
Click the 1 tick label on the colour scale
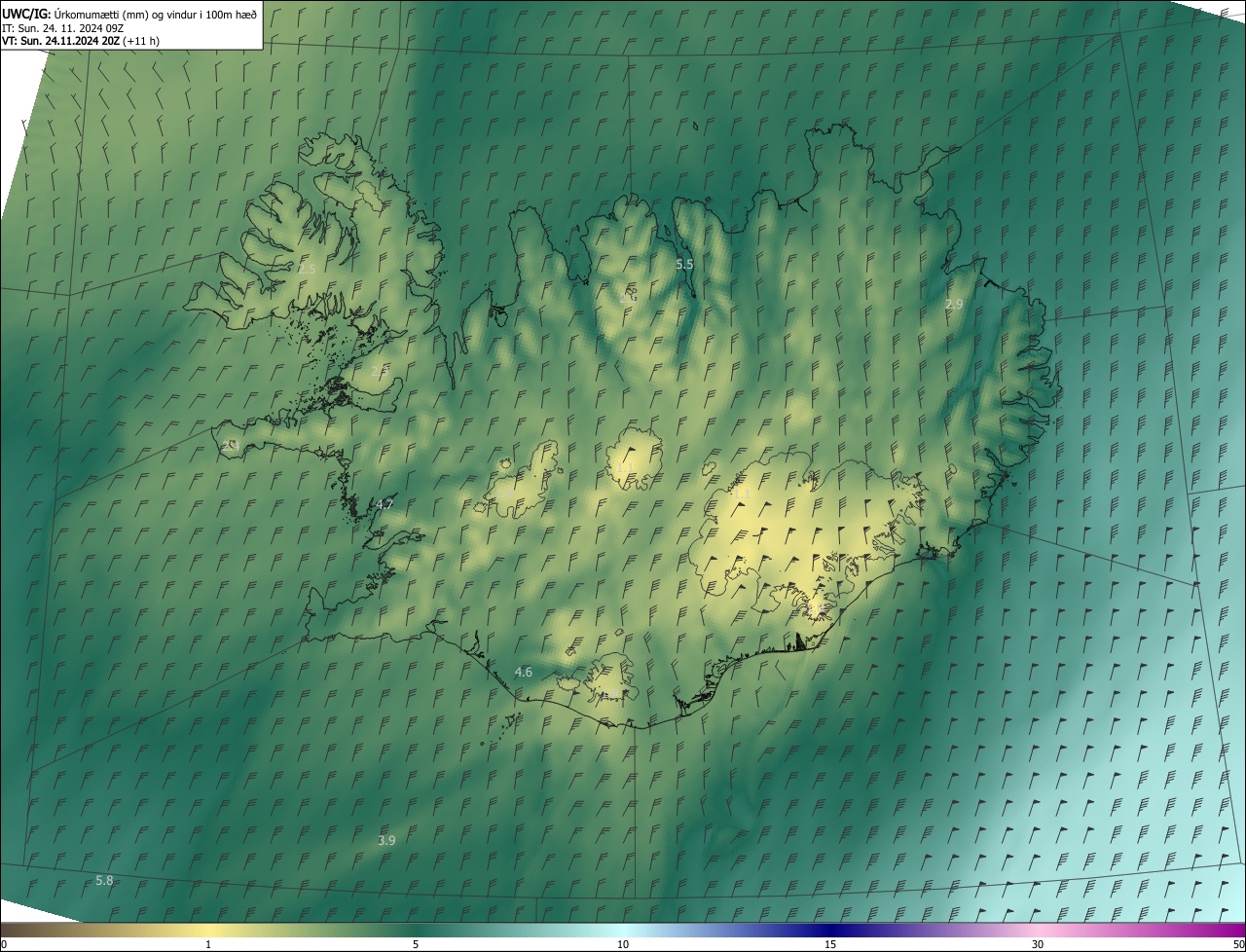(208, 944)
